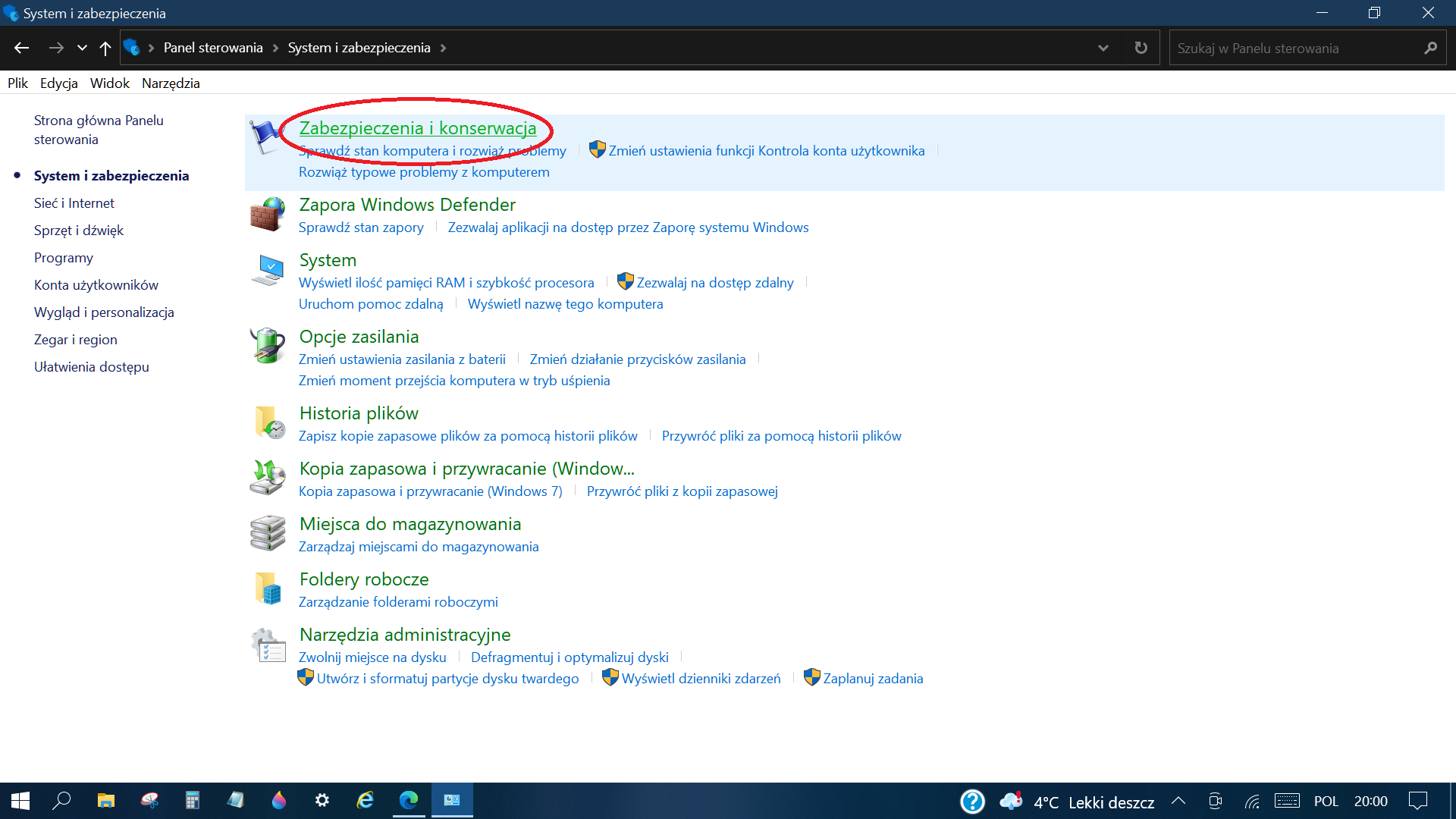Launch the Snipping Tool from the taskbar
1456x819 pixels.
[150, 800]
